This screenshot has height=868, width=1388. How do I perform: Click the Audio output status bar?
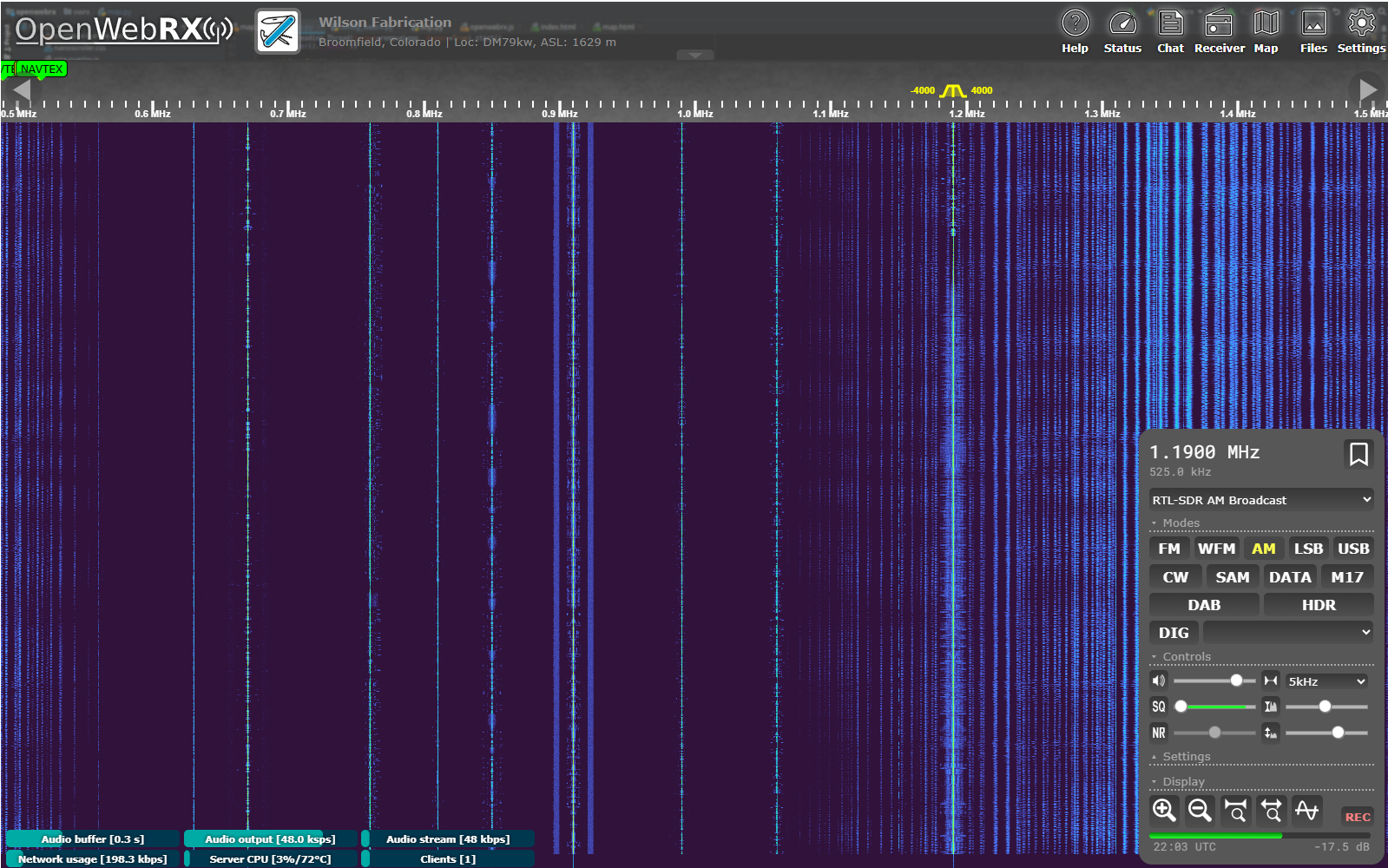click(x=271, y=838)
